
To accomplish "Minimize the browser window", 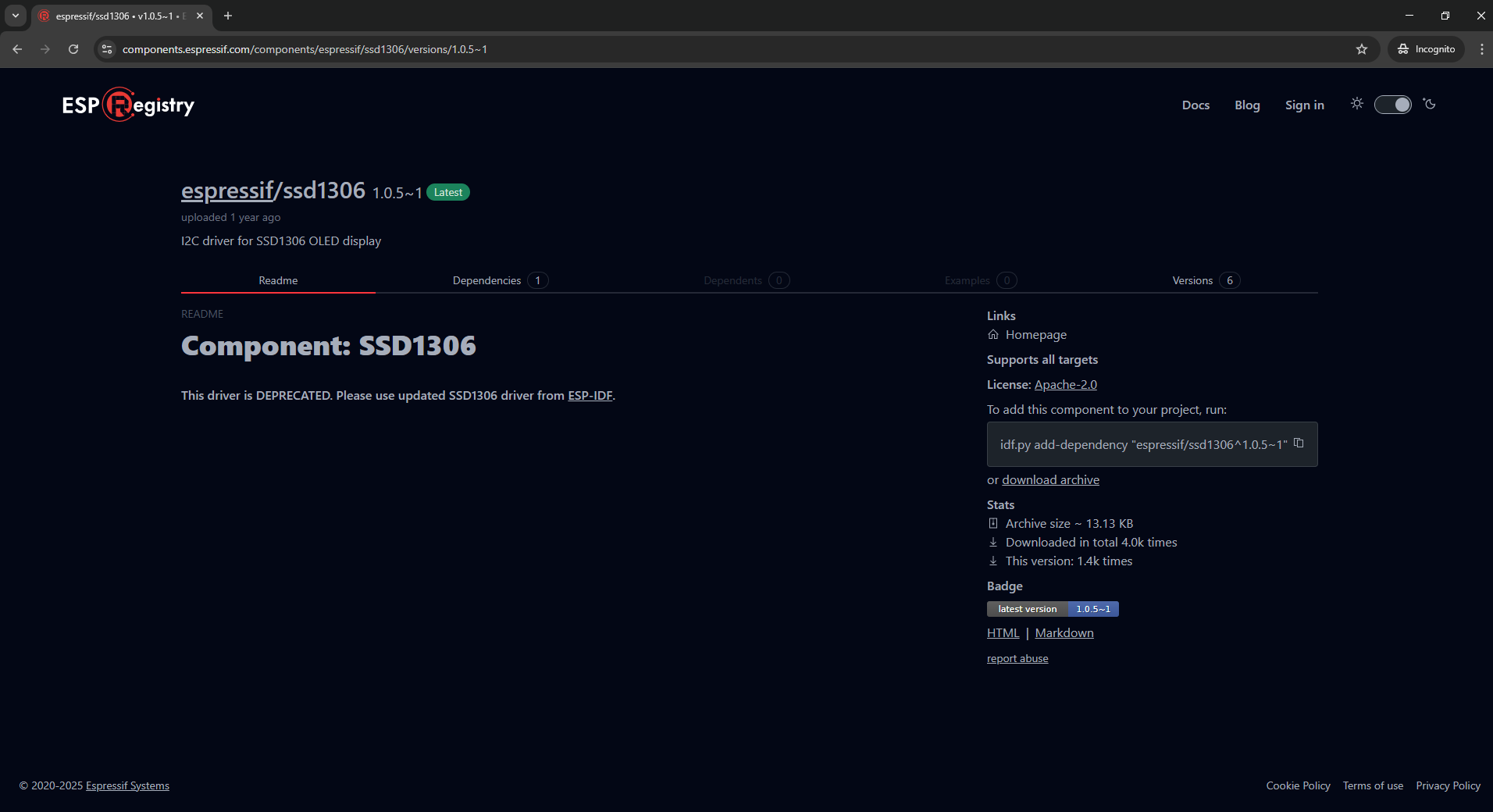I will [1409, 16].
